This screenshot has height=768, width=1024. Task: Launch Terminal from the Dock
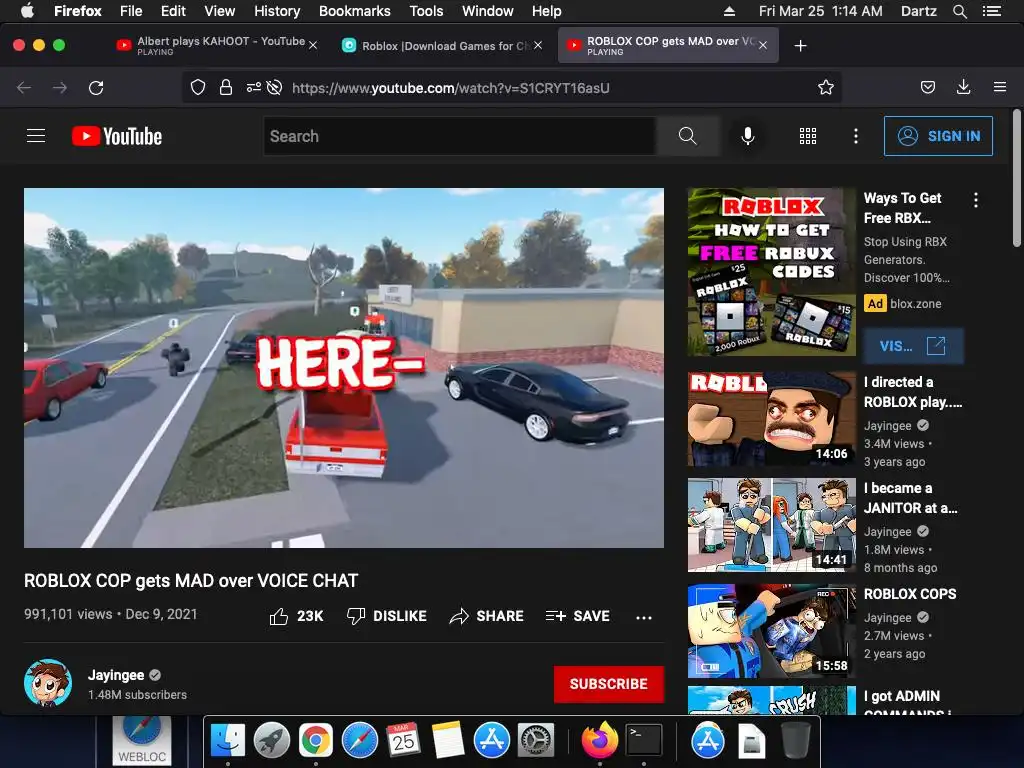point(644,741)
